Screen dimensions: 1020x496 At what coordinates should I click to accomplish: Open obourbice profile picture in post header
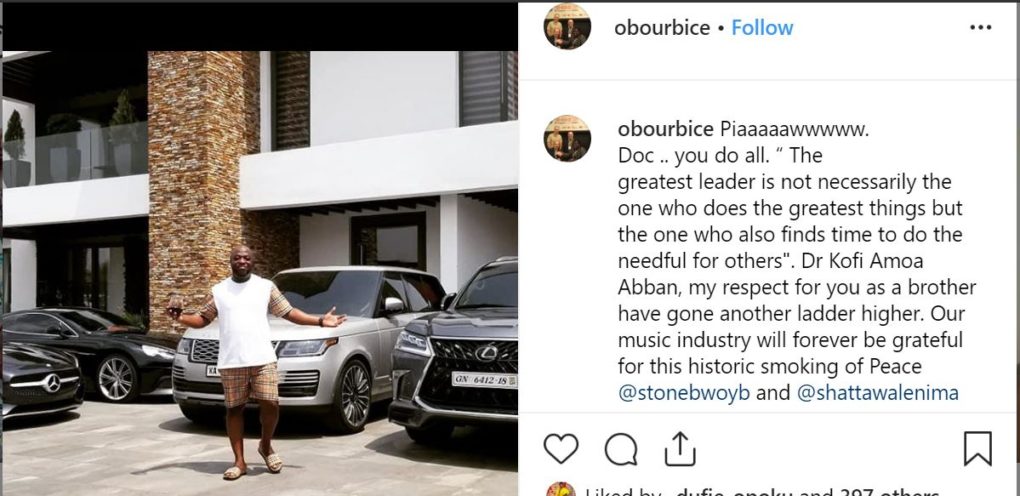click(x=567, y=27)
